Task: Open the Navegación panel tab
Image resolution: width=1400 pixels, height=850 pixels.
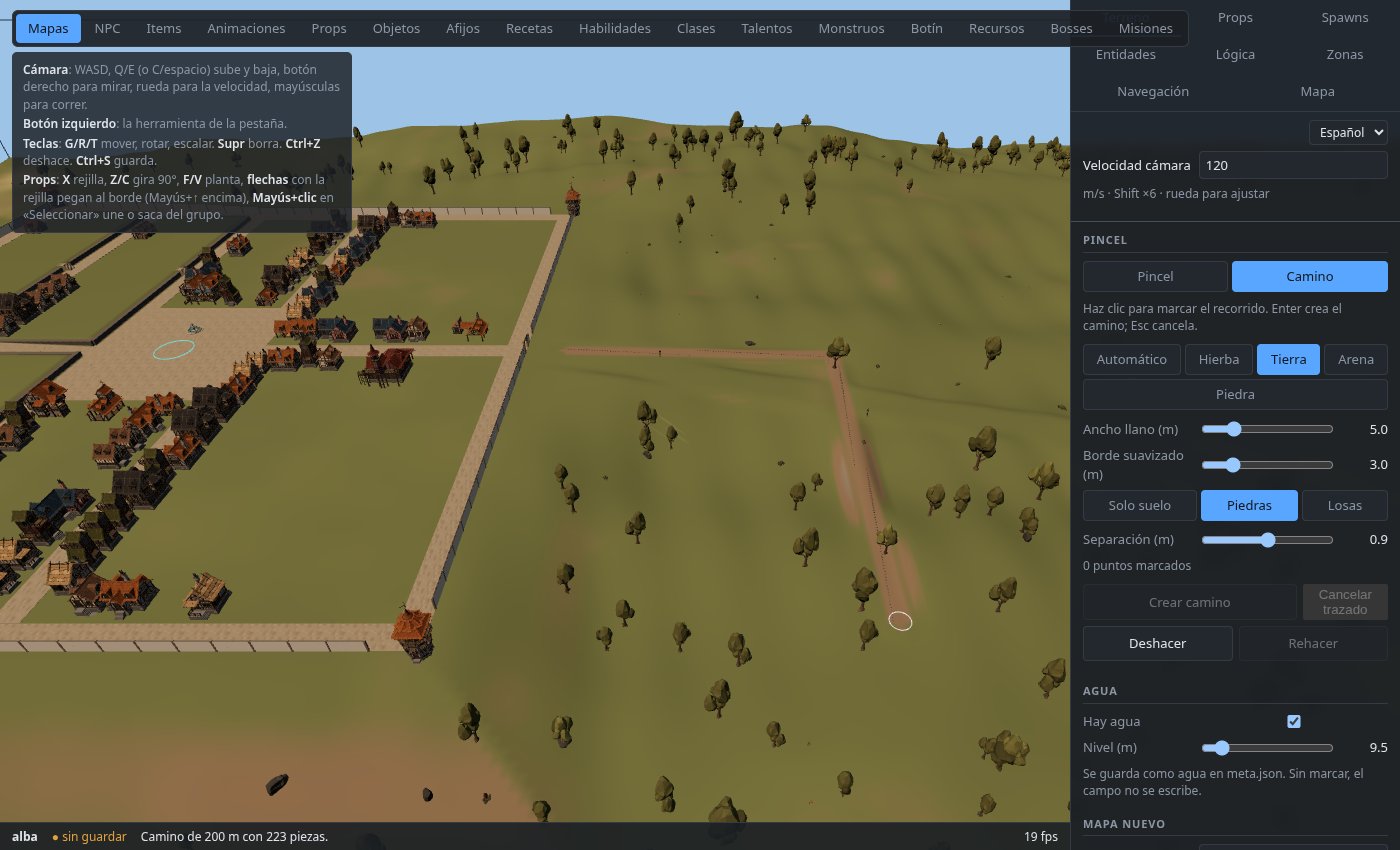Action: pyautogui.click(x=1152, y=91)
